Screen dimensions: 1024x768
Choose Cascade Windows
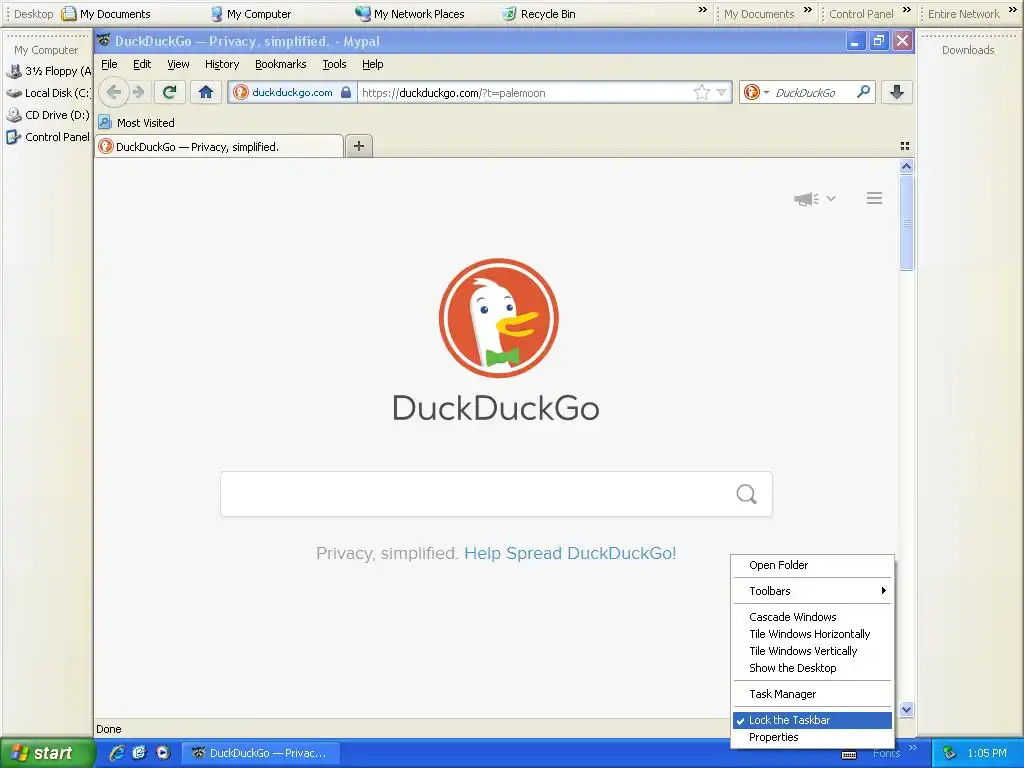tap(812, 616)
